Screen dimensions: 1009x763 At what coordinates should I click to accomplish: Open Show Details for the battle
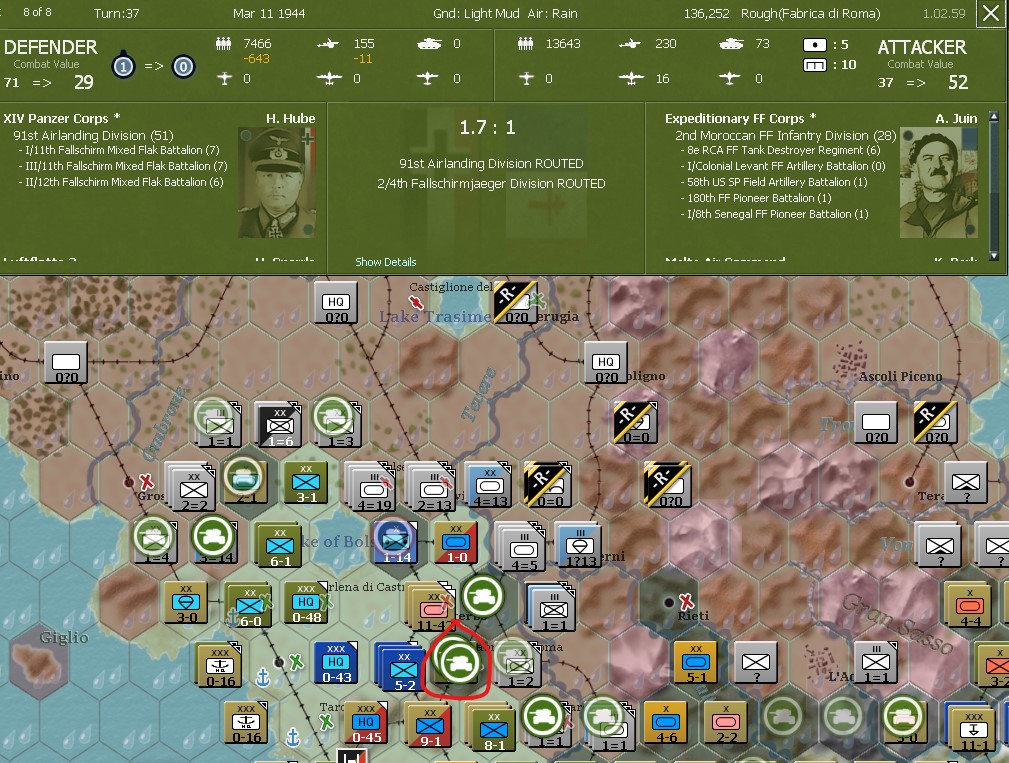pyautogui.click(x=385, y=262)
